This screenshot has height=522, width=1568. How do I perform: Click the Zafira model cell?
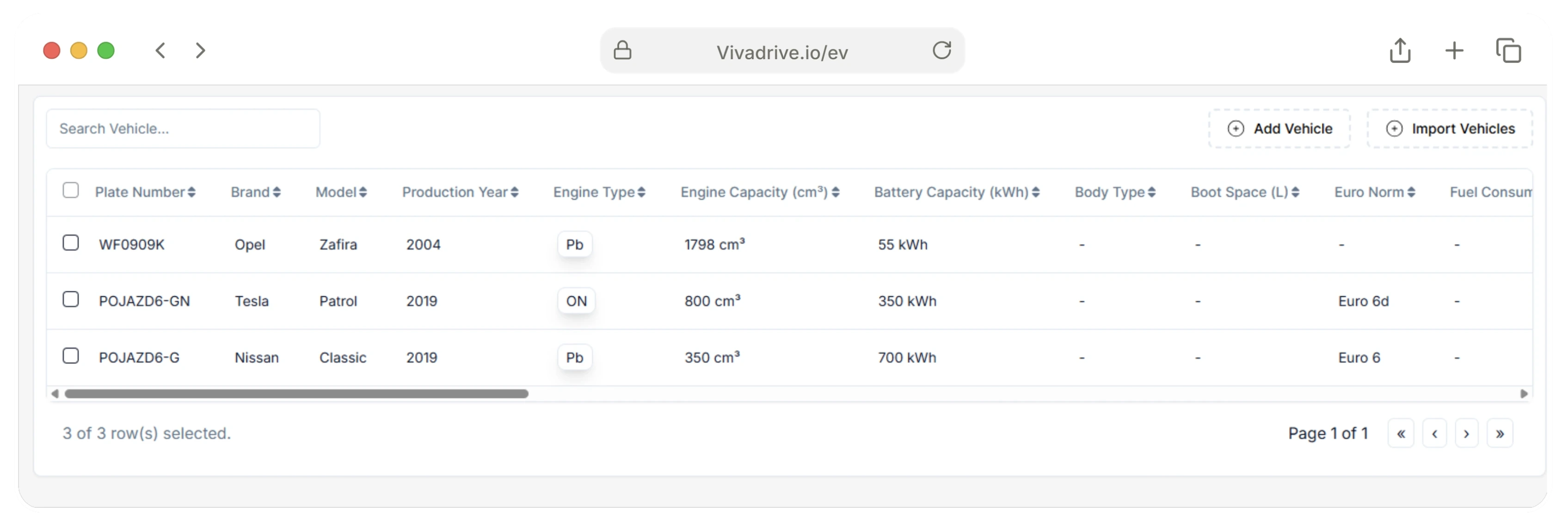(x=338, y=245)
